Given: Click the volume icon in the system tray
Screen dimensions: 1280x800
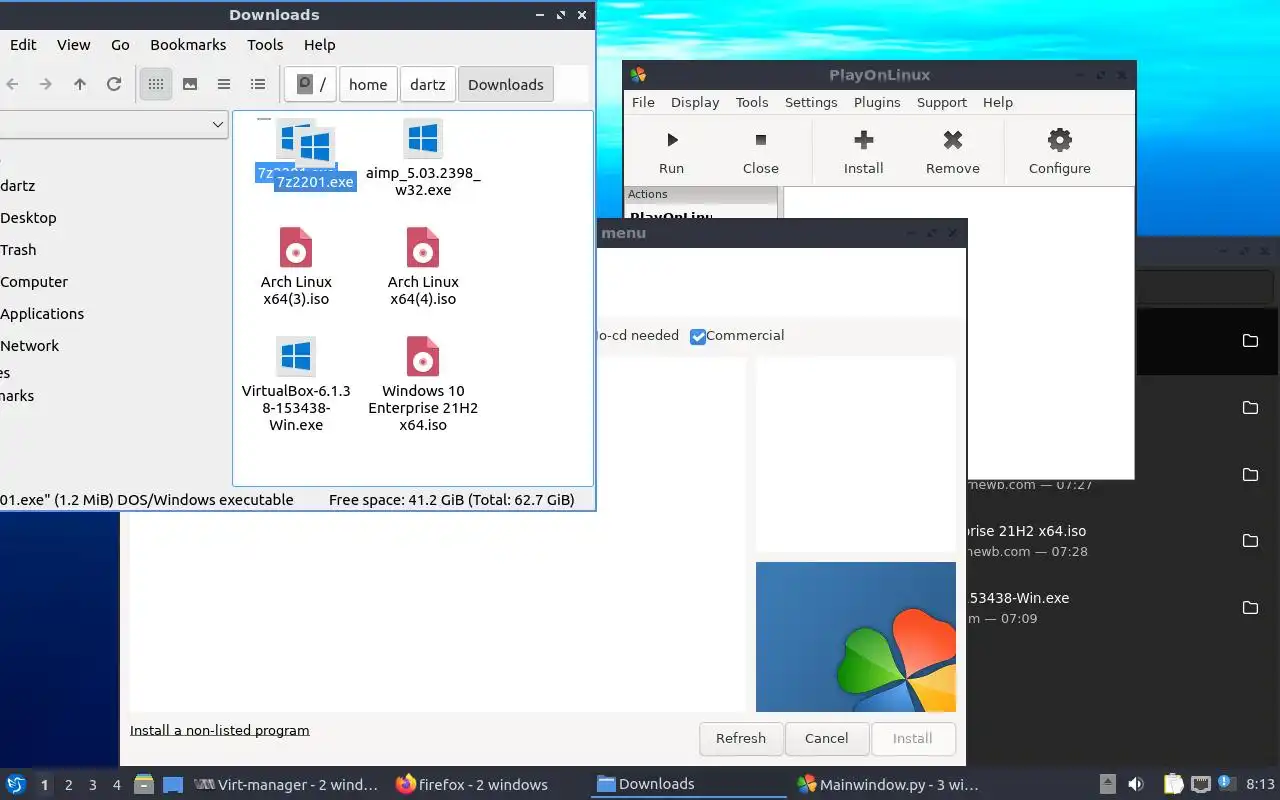Looking at the screenshot, I should [x=1136, y=785].
